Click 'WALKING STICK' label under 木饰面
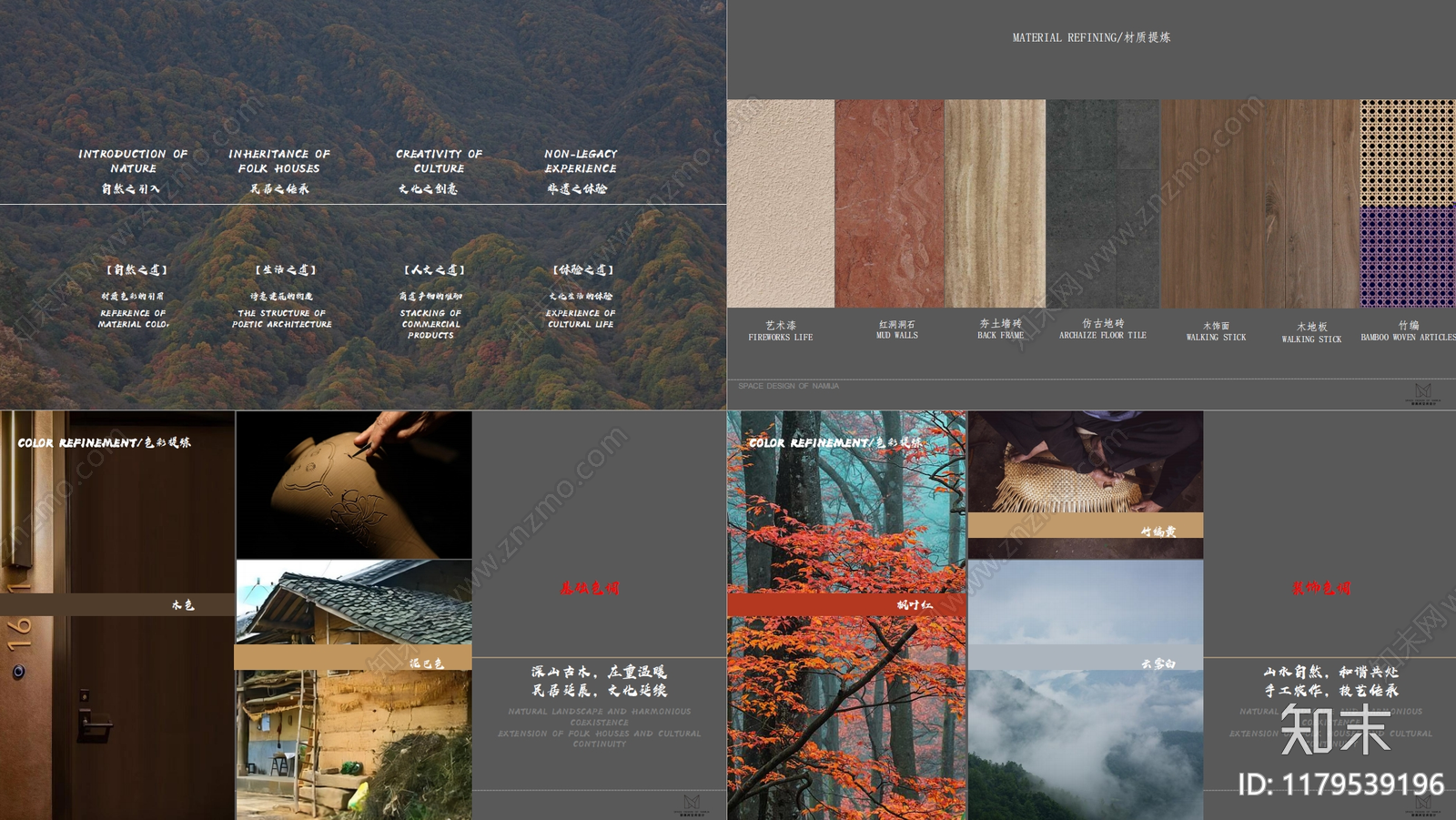1456x820 pixels. pyautogui.click(x=1216, y=338)
